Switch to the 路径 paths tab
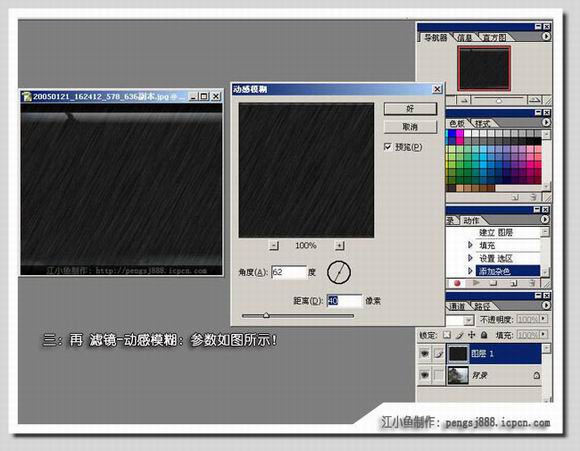Viewport: 580px width, 451px height. (482, 306)
